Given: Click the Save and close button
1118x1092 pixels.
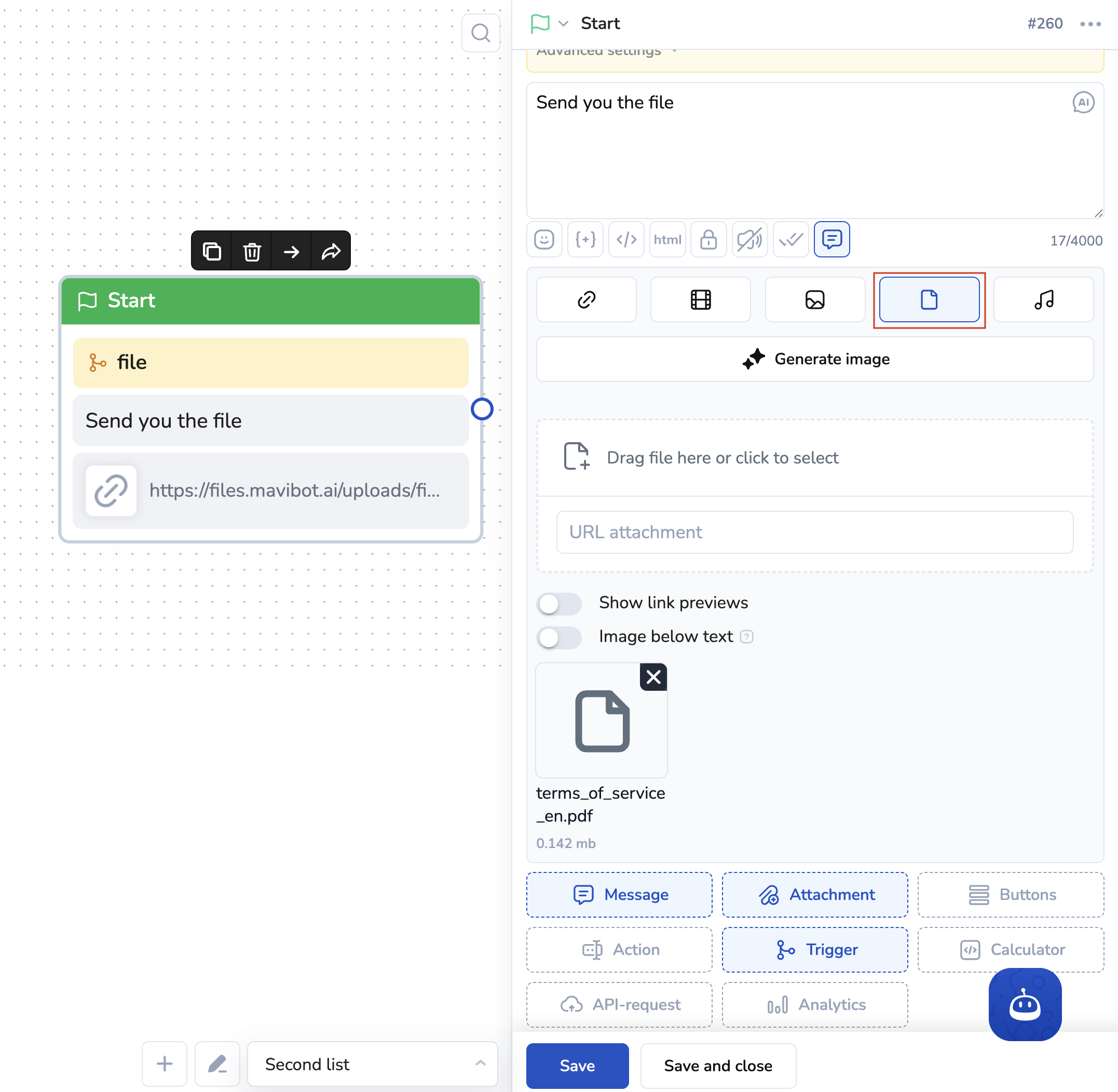Looking at the screenshot, I should pos(718,1065).
